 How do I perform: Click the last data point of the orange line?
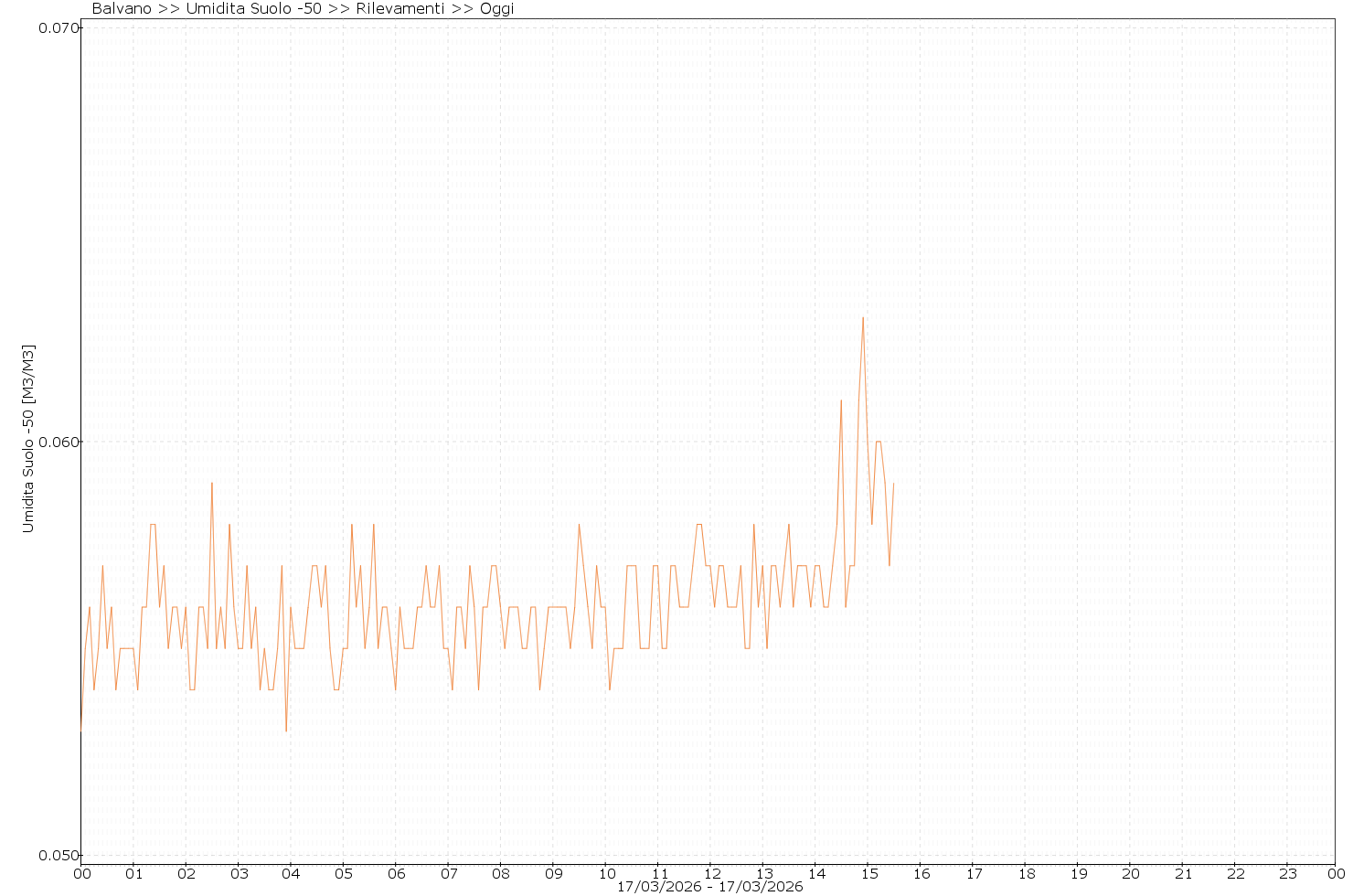(893, 484)
